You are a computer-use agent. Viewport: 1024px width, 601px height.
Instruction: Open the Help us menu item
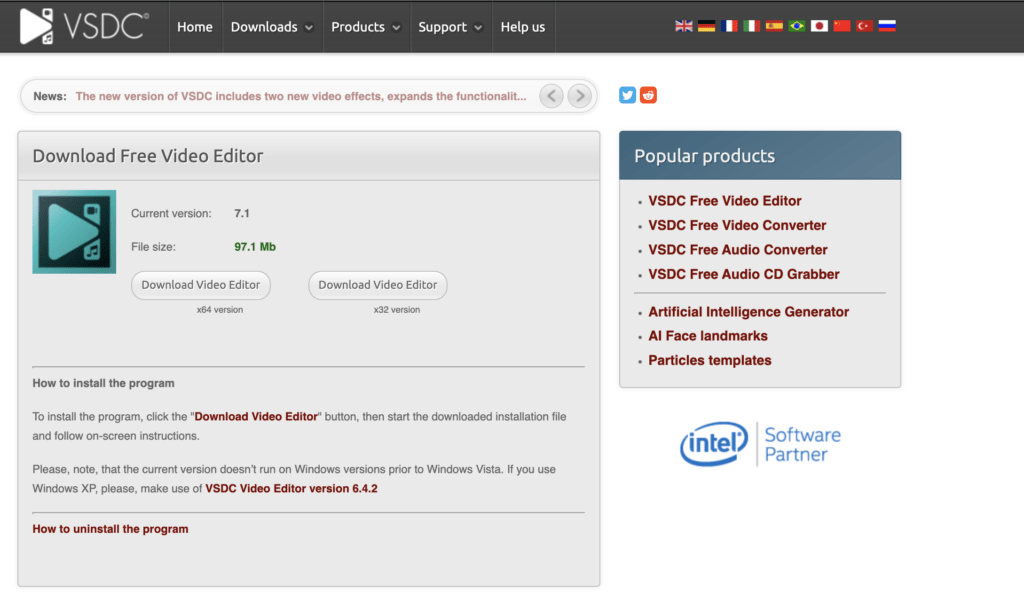coord(522,27)
